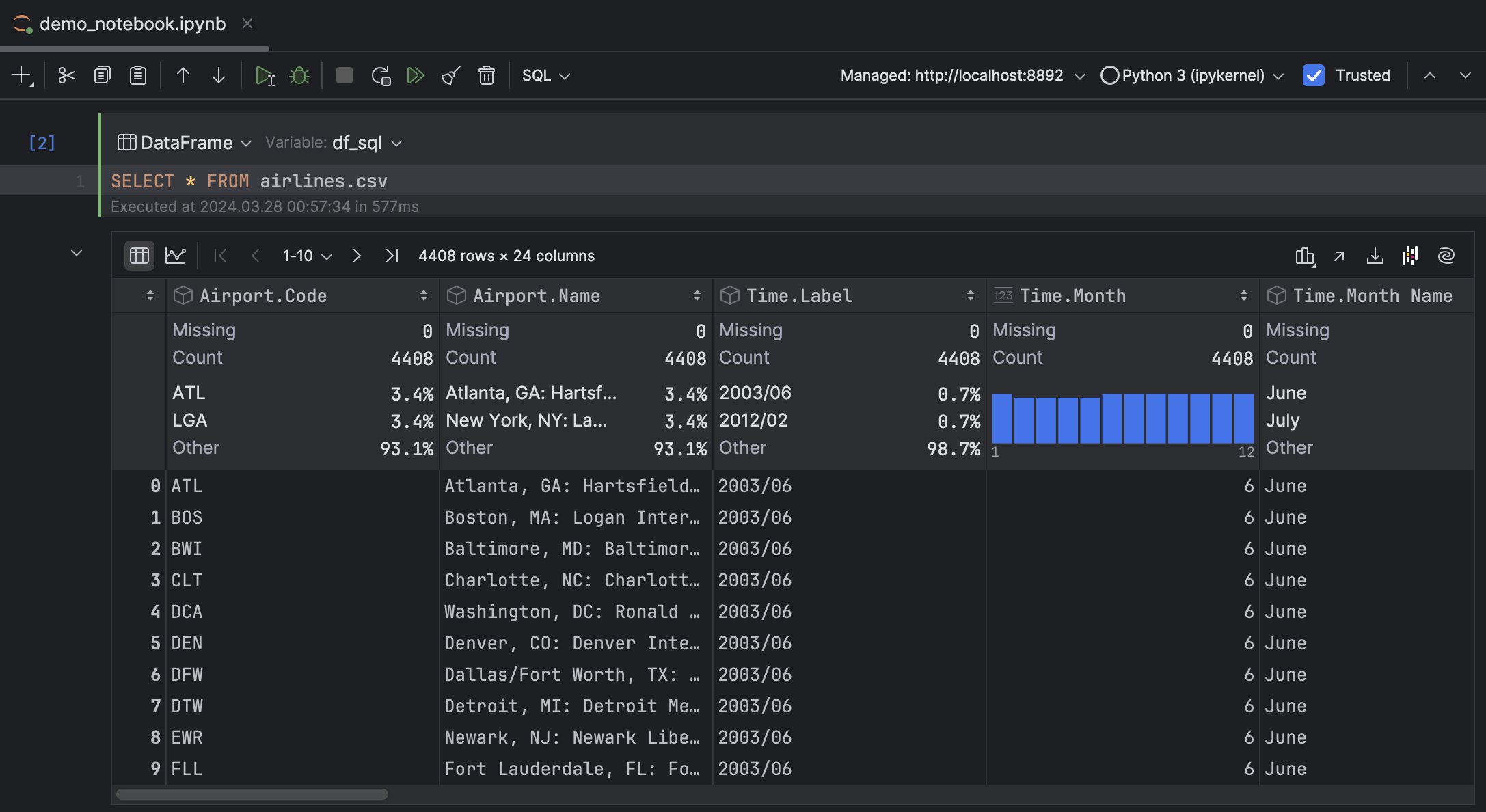
Task: Open the DataFrame cell type menu
Action: (183, 142)
